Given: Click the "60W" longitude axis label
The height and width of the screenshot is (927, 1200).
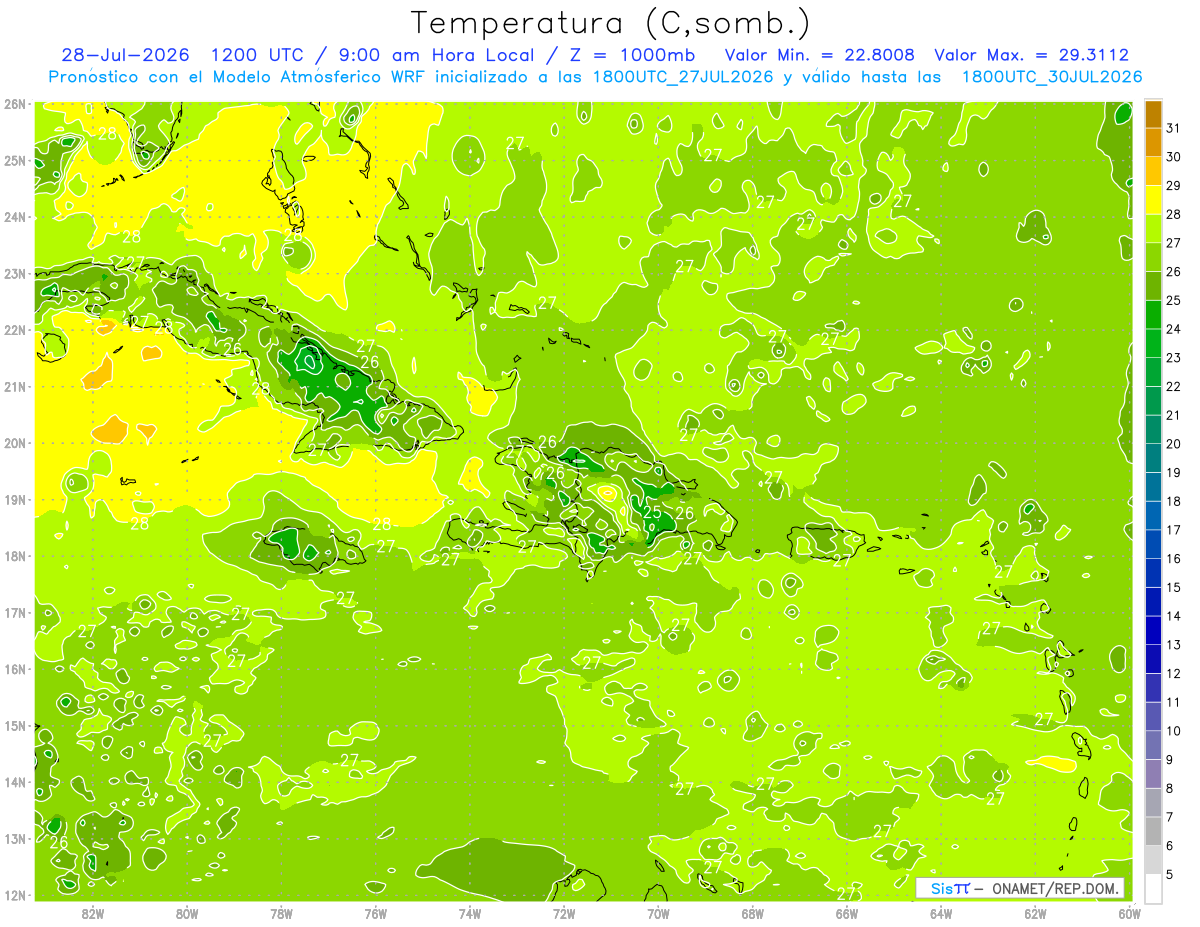Looking at the screenshot, I should pyautogui.click(x=1129, y=914).
